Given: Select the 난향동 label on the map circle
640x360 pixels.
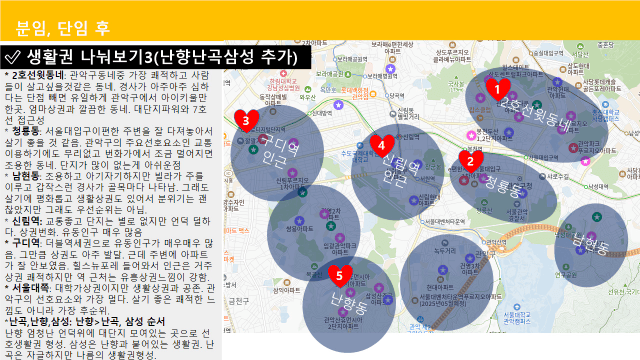Looking at the screenshot, I should pyautogui.click(x=349, y=303).
